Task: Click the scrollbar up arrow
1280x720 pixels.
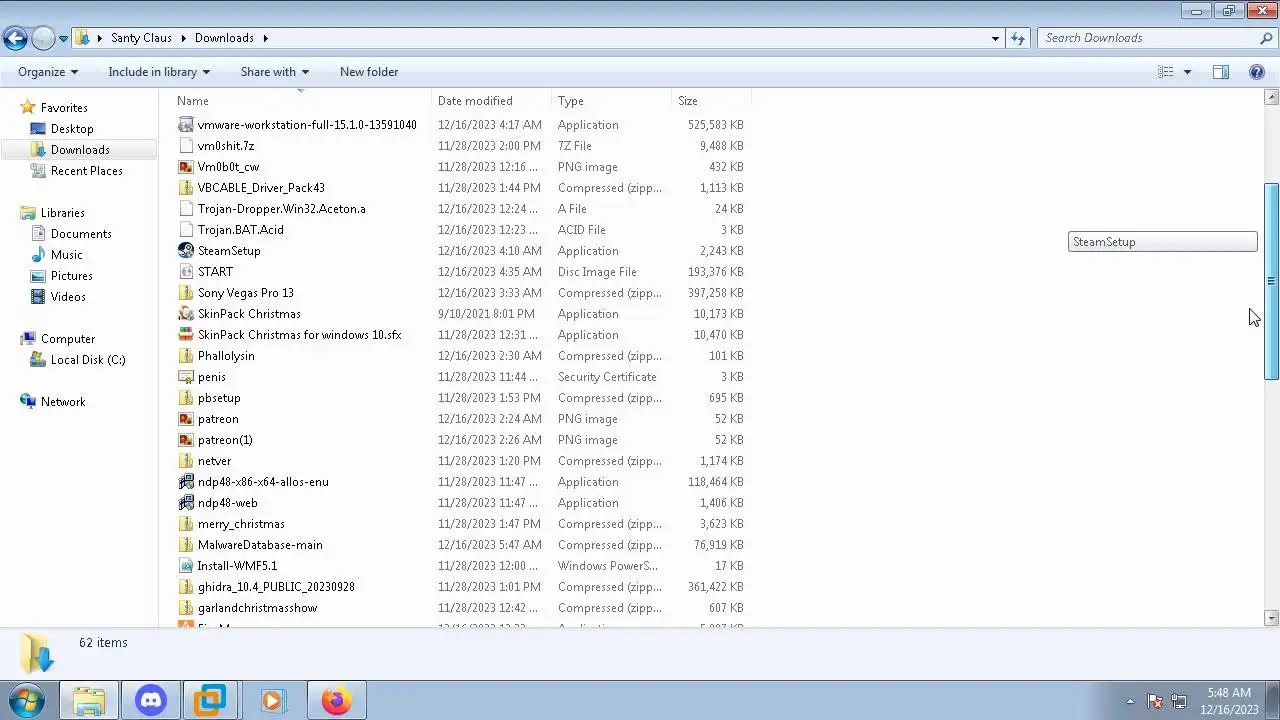Action: pos(1272,98)
